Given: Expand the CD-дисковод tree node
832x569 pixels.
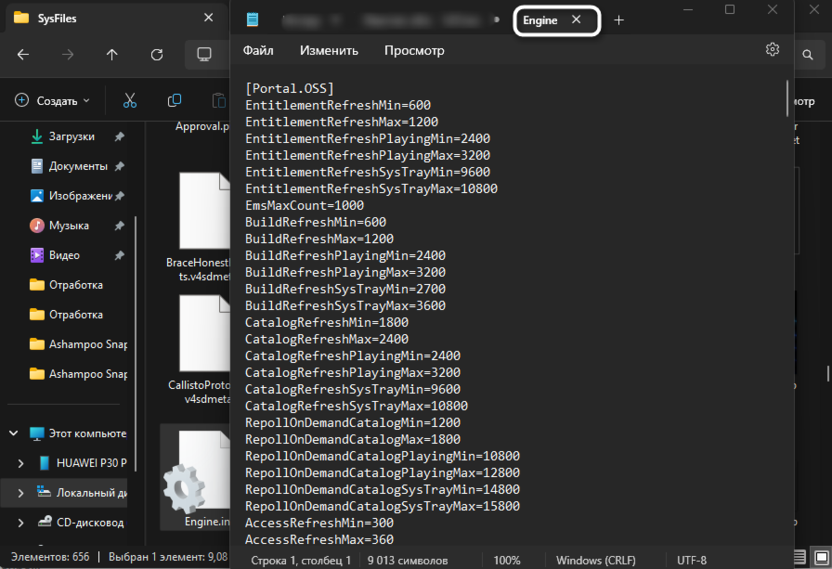Looking at the screenshot, I should [22, 522].
